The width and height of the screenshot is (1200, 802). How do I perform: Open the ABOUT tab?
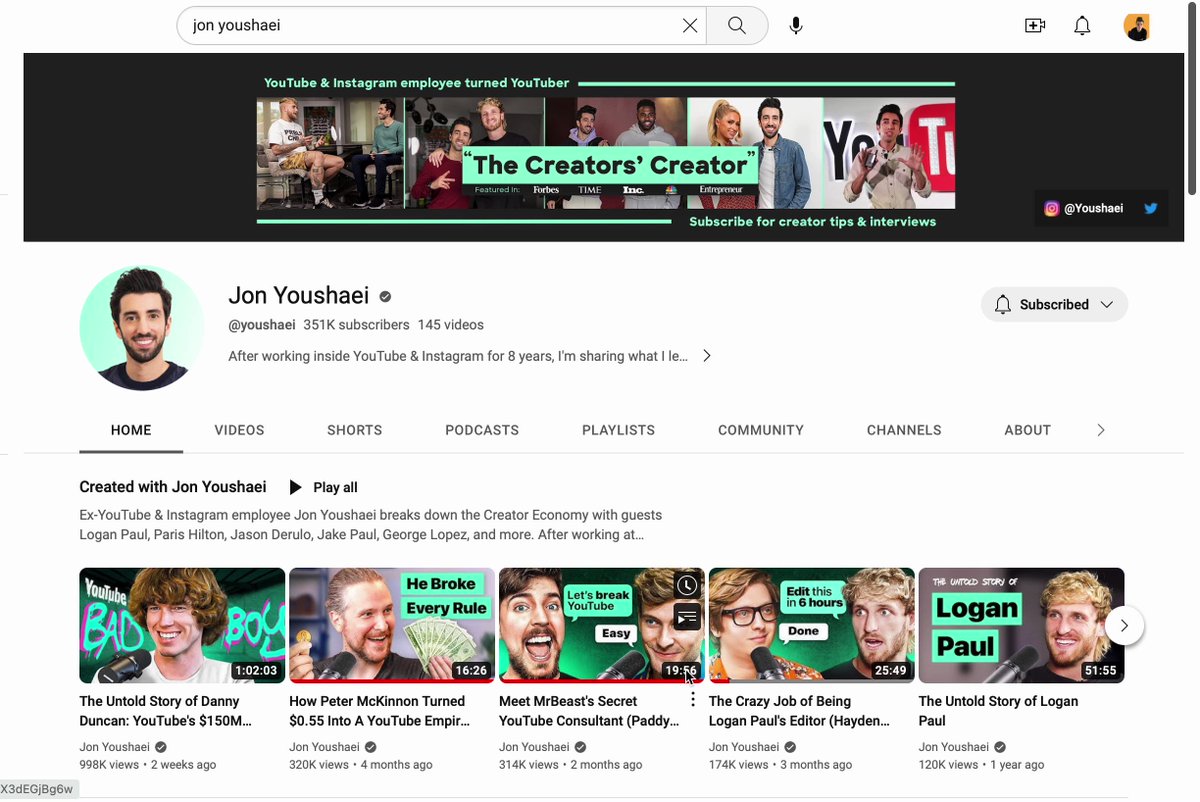click(1027, 430)
